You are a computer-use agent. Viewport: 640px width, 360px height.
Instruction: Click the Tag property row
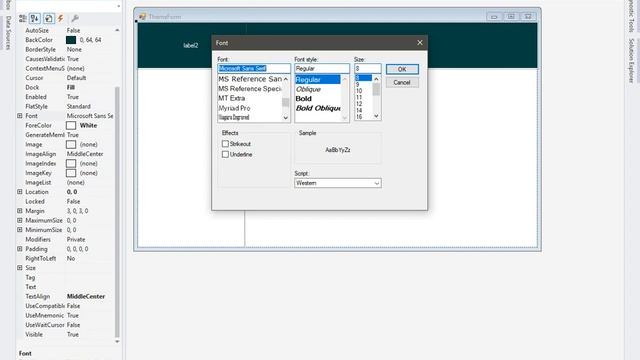(65, 278)
